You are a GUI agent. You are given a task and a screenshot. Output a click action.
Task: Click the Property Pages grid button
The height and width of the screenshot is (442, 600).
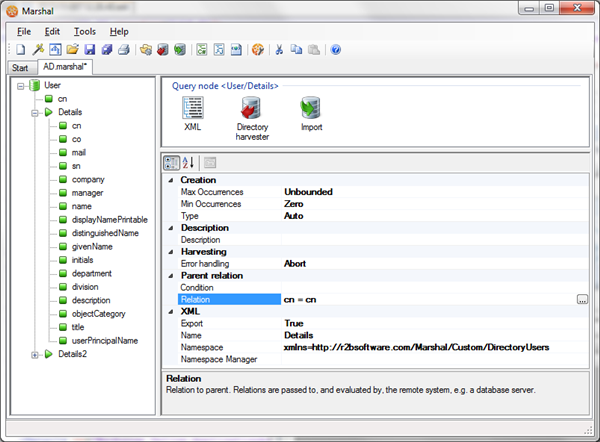[x=210, y=163]
